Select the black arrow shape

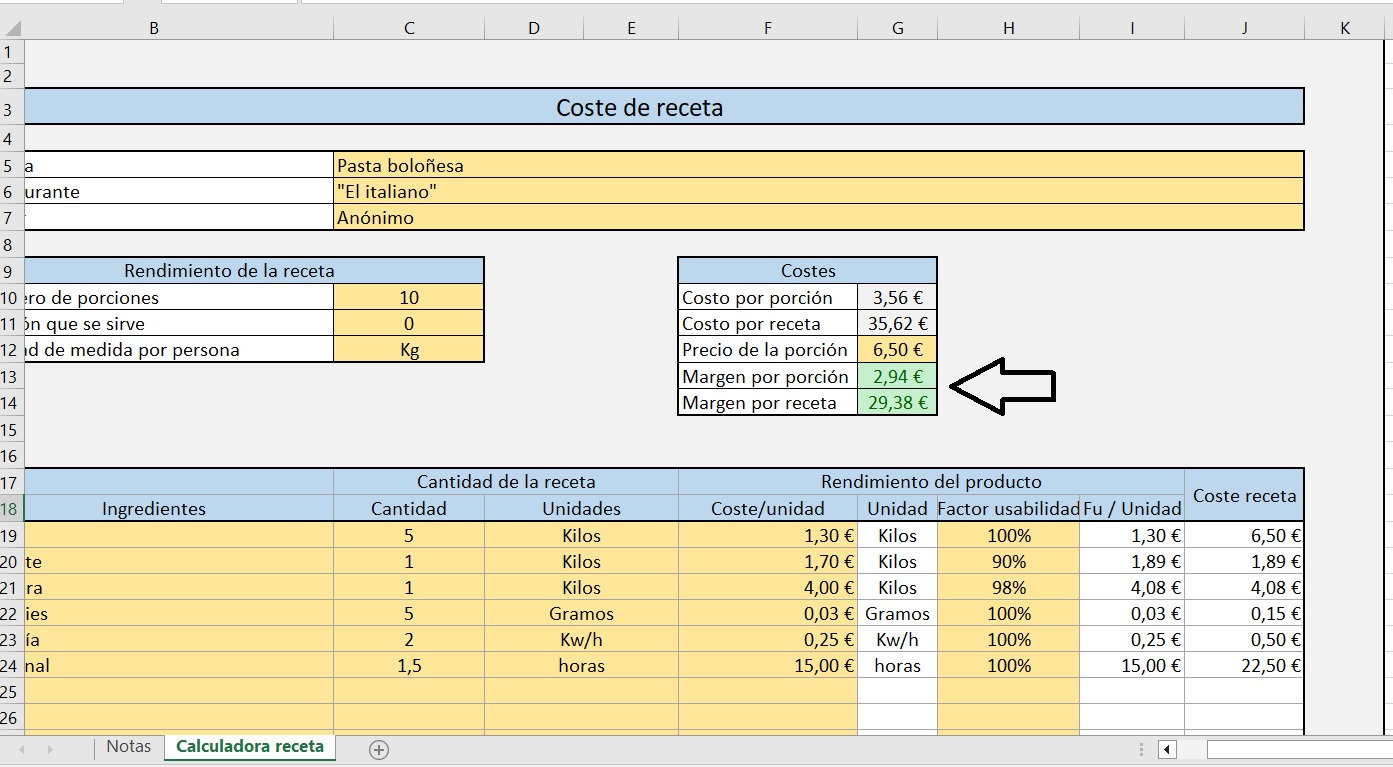(1000, 388)
